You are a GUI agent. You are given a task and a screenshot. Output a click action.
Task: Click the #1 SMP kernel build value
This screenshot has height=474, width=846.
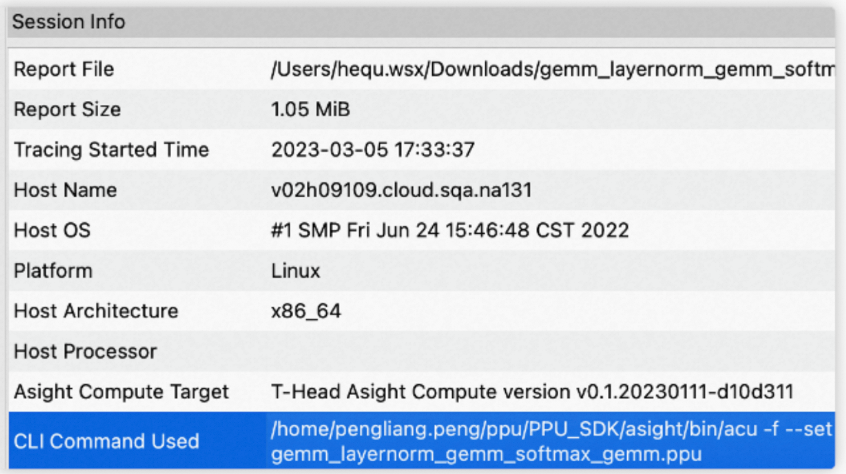coord(449,230)
